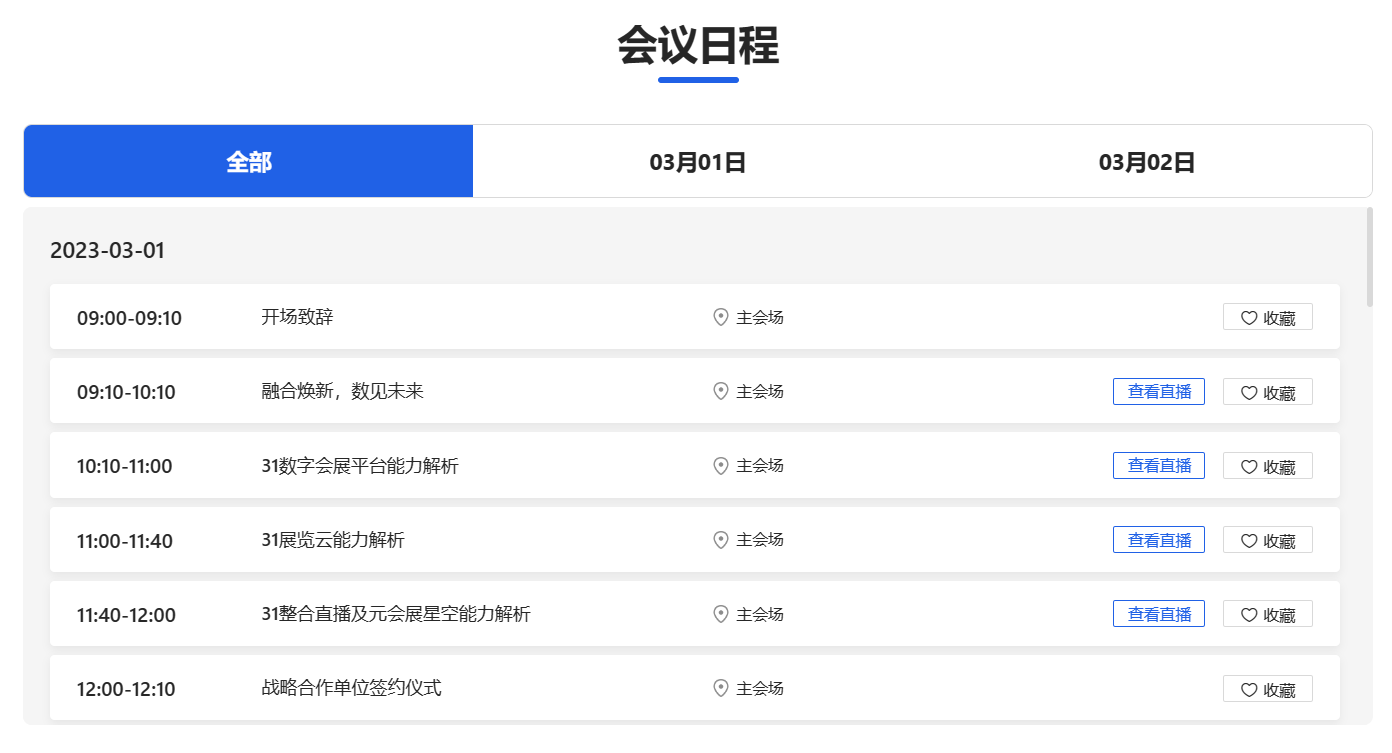Click the schedule list vertical scrollbar
1392x753 pixels.
1369,257
